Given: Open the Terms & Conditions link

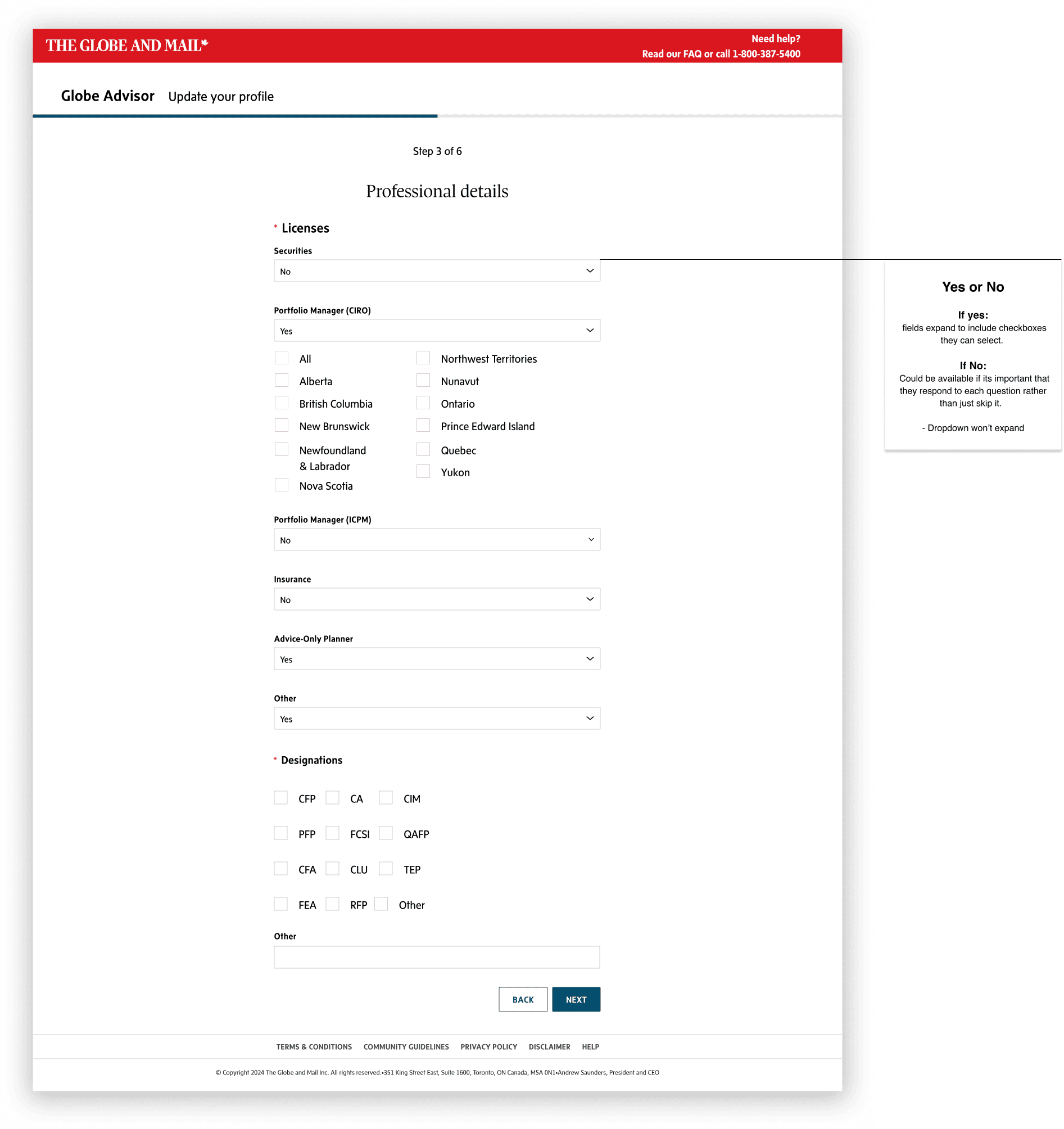Looking at the screenshot, I should pos(314,1047).
